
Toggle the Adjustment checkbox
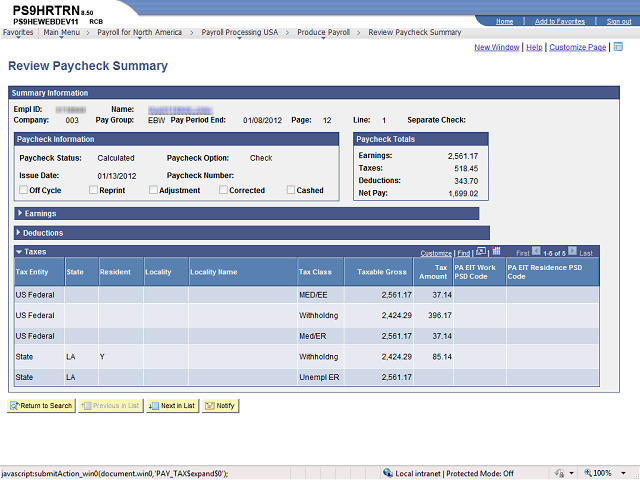coord(153,190)
